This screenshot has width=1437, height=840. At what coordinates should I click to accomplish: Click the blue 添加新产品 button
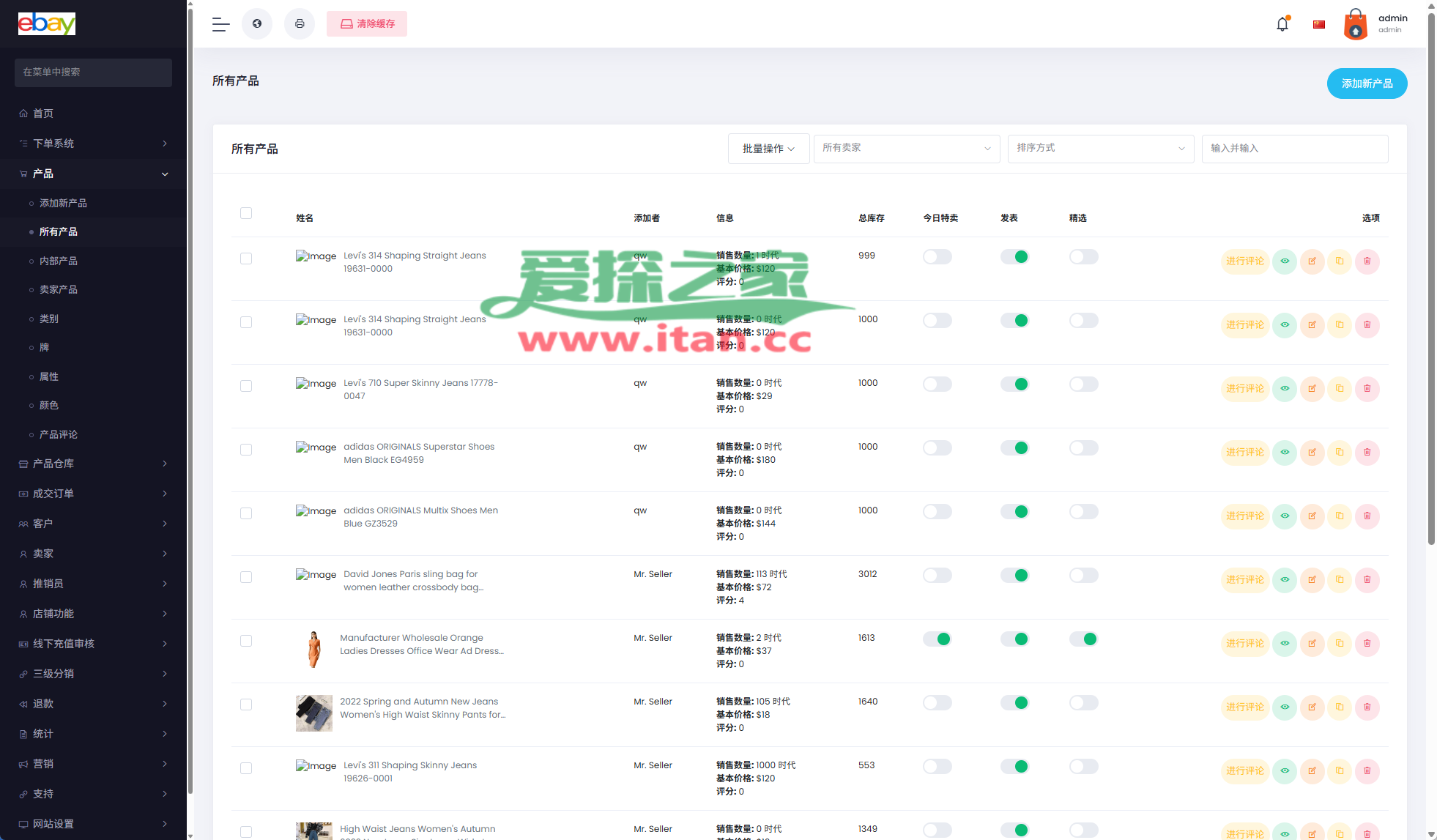point(1367,83)
